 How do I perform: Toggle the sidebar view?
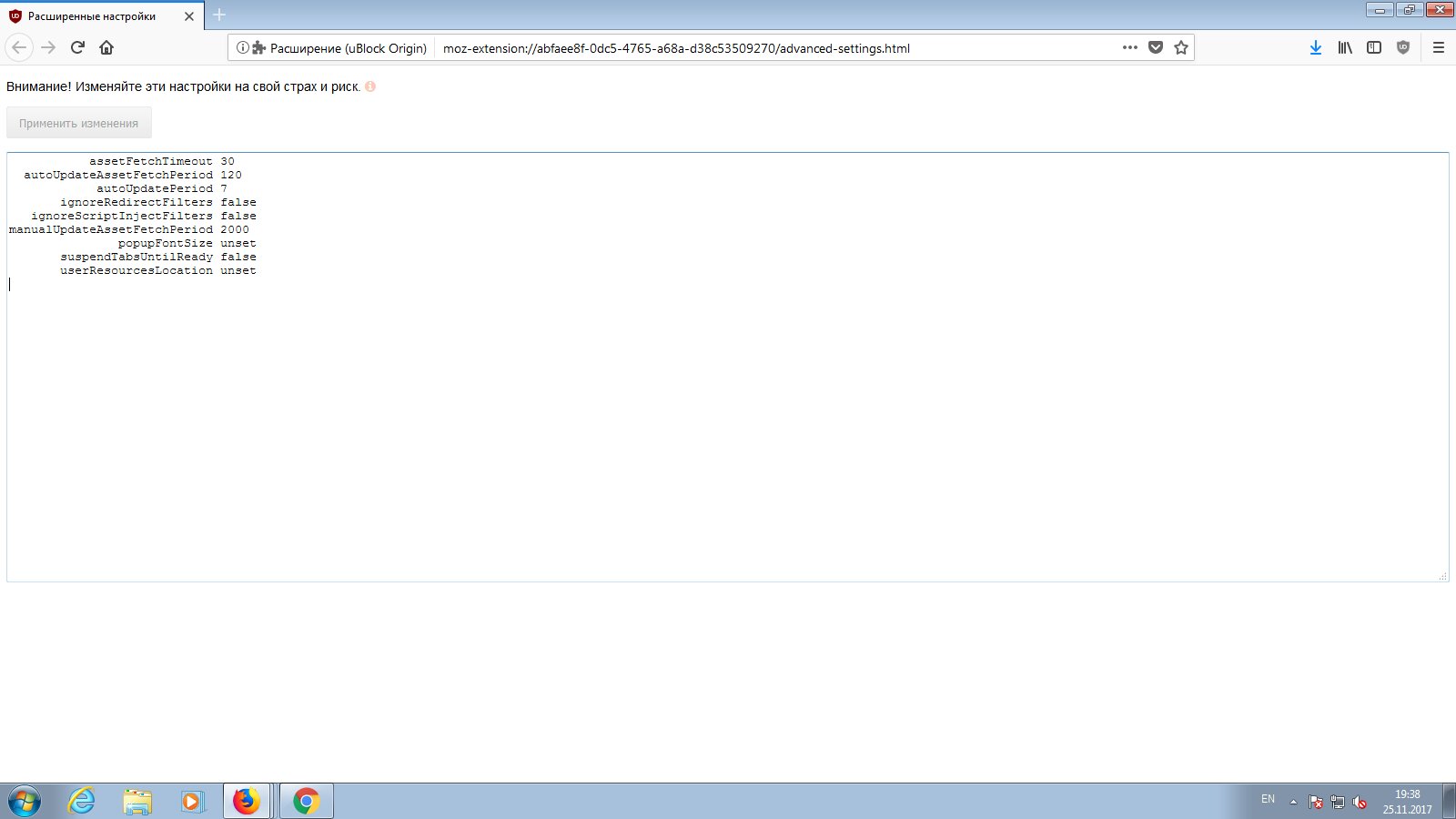[x=1374, y=47]
